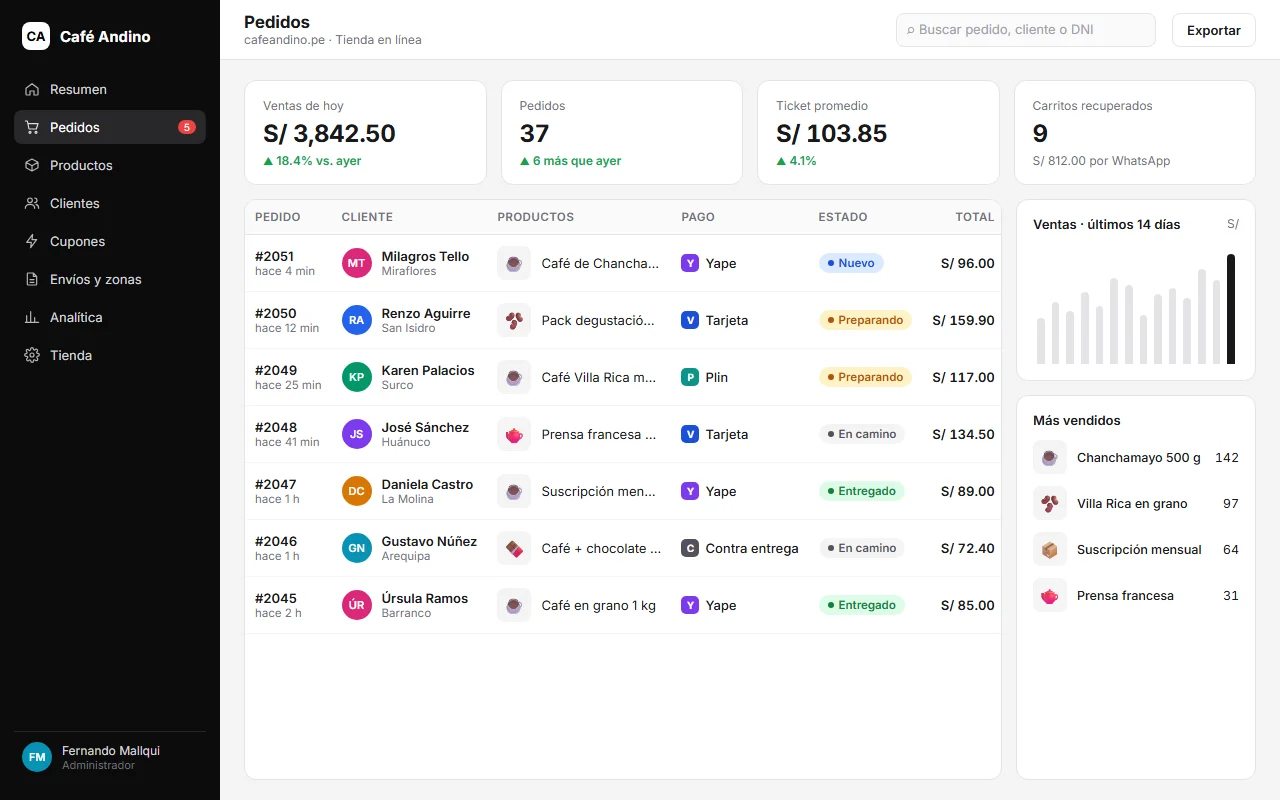Click the Suscripción mensual box icon in Más vendidos
1280x800 pixels.
pos(1050,549)
